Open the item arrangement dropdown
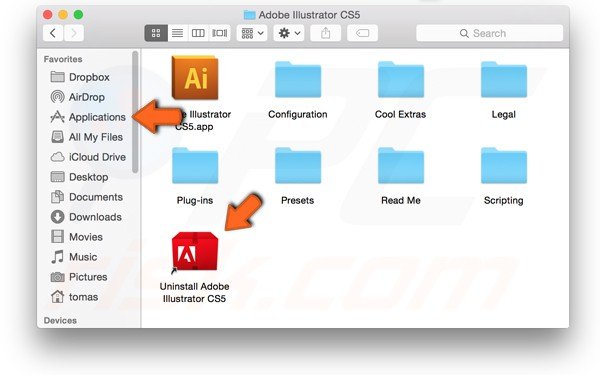This screenshot has width=600, height=375. click(x=252, y=33)
